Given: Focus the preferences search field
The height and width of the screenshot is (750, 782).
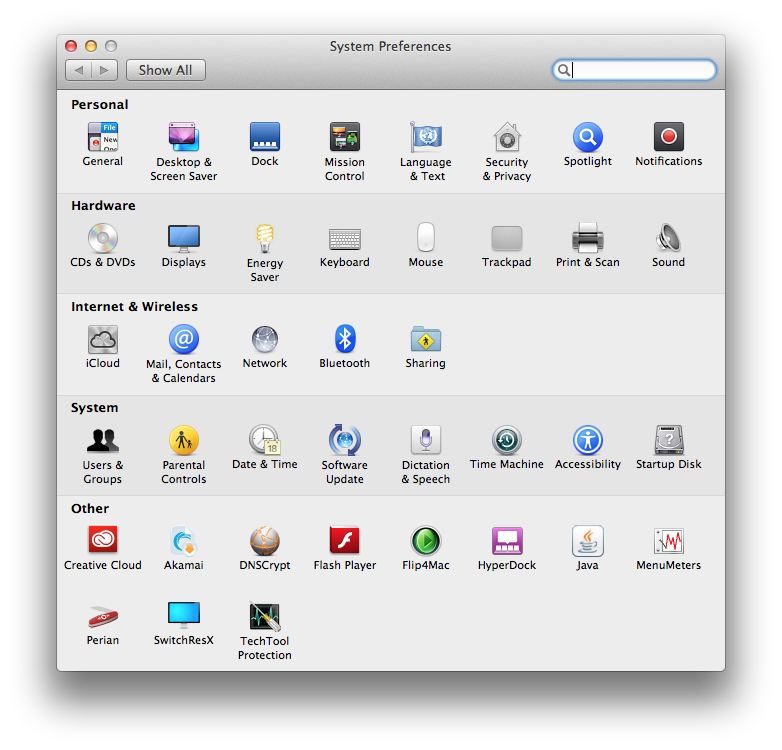Looking at the screenshot, I should click(634, 70).
